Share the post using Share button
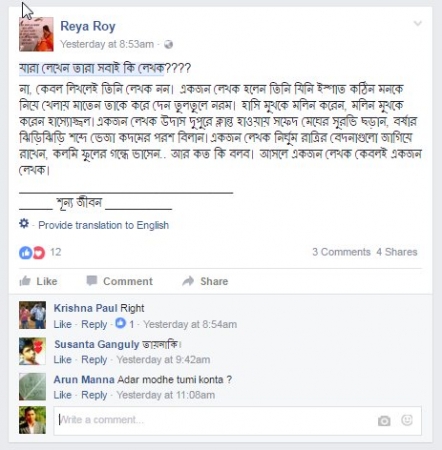Screen dimensions: 442x450 coord(205,281)
